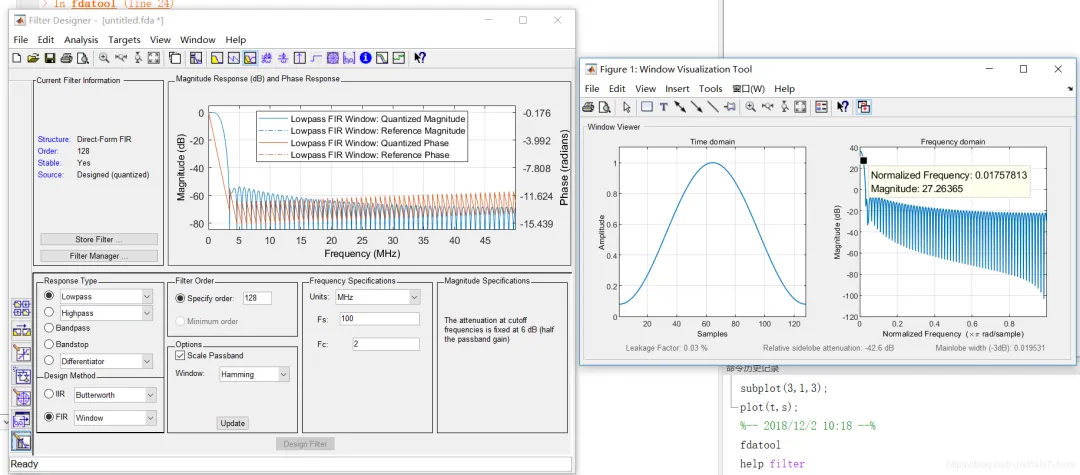The height and width of the screenshot is (475, 1080).
Task: Click the black data tip marker on the frequency plot
Action: tap(863, 160)
